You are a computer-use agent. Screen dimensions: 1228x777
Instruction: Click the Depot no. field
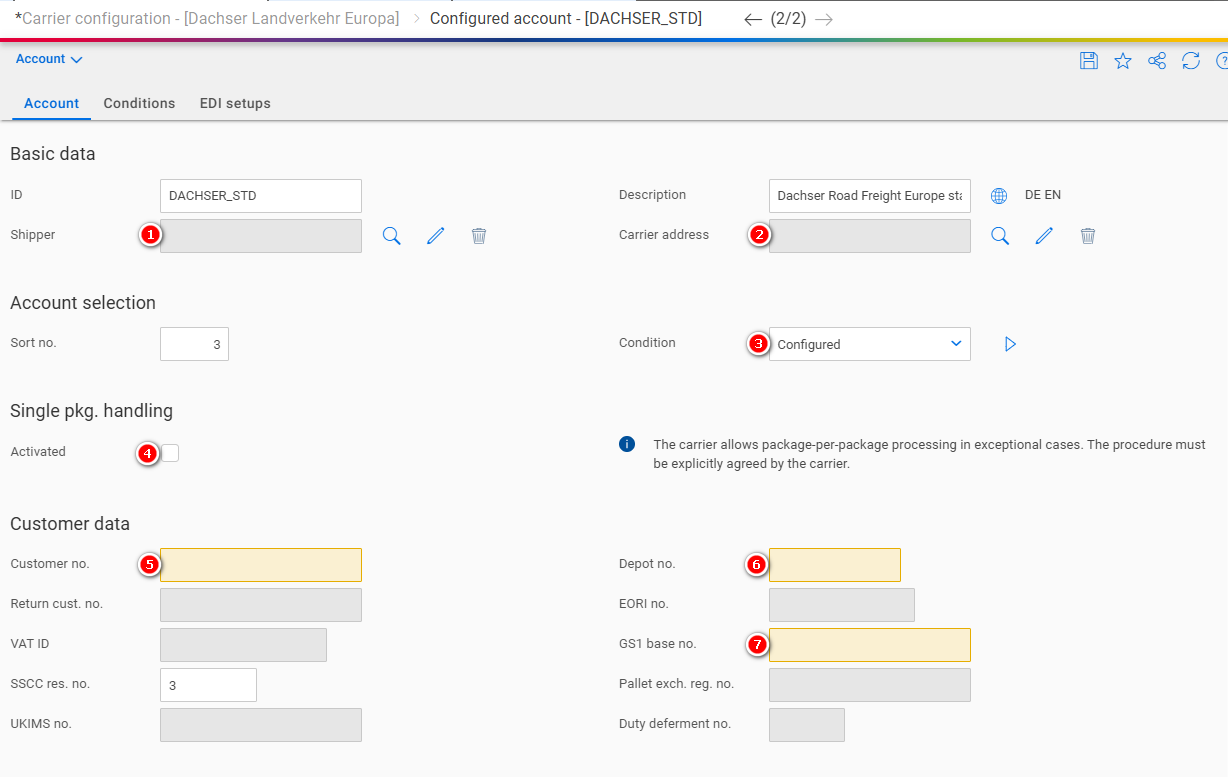pos(835,565)
